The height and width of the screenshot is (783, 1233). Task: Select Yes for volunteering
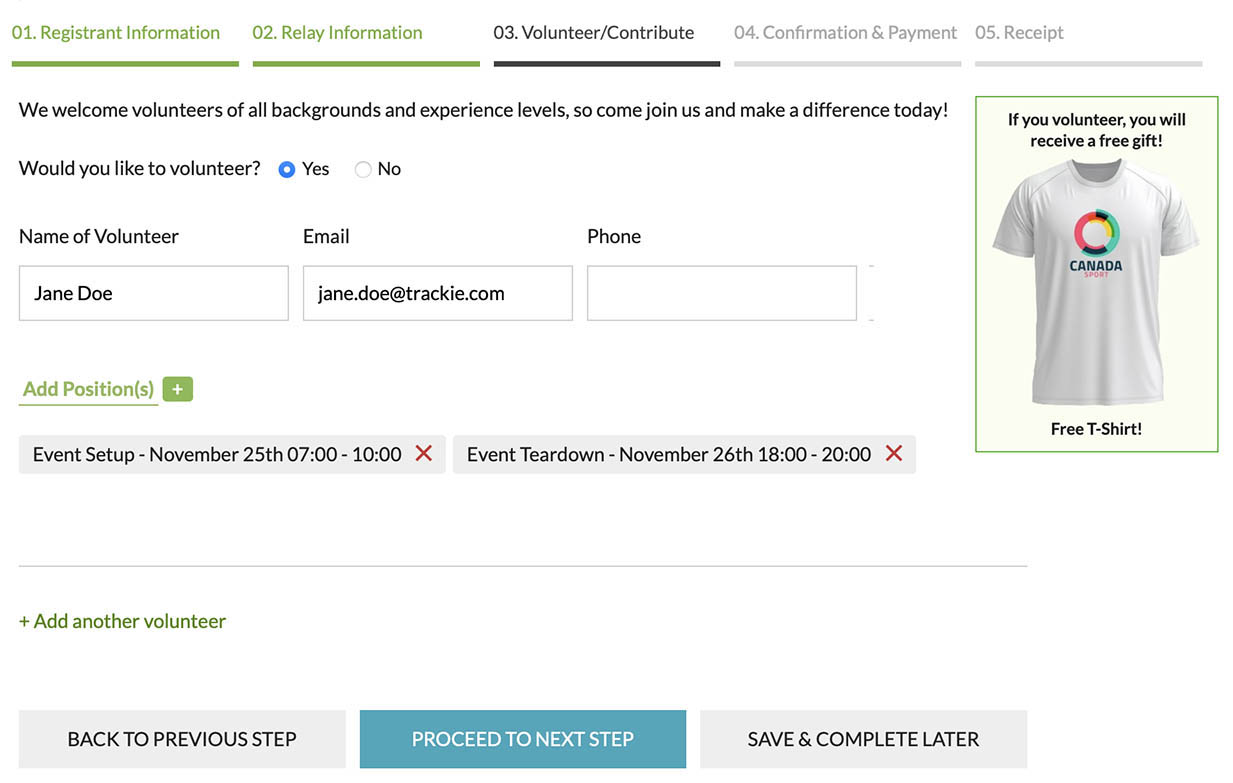coord(287,170)
